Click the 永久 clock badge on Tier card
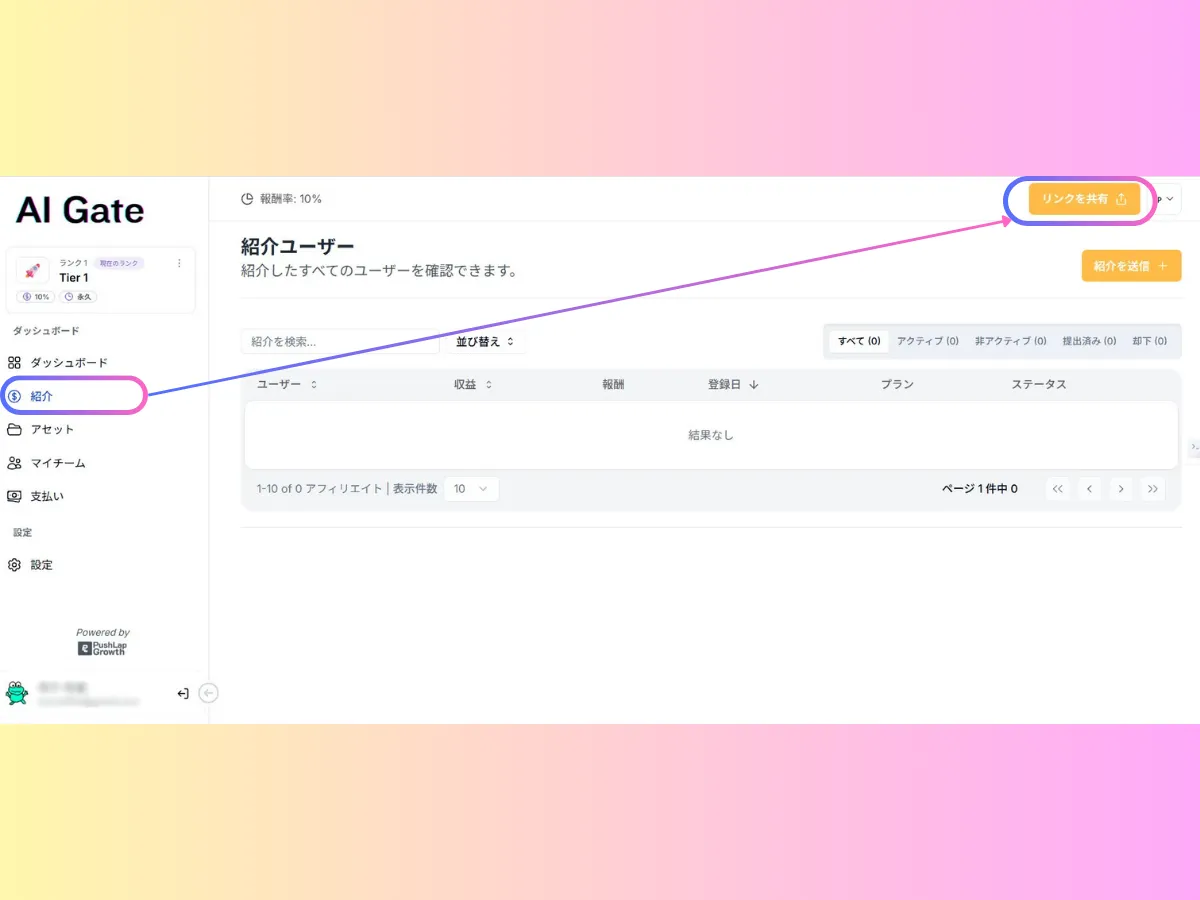This screenshot has width=1200, height=900. [79, 297]
